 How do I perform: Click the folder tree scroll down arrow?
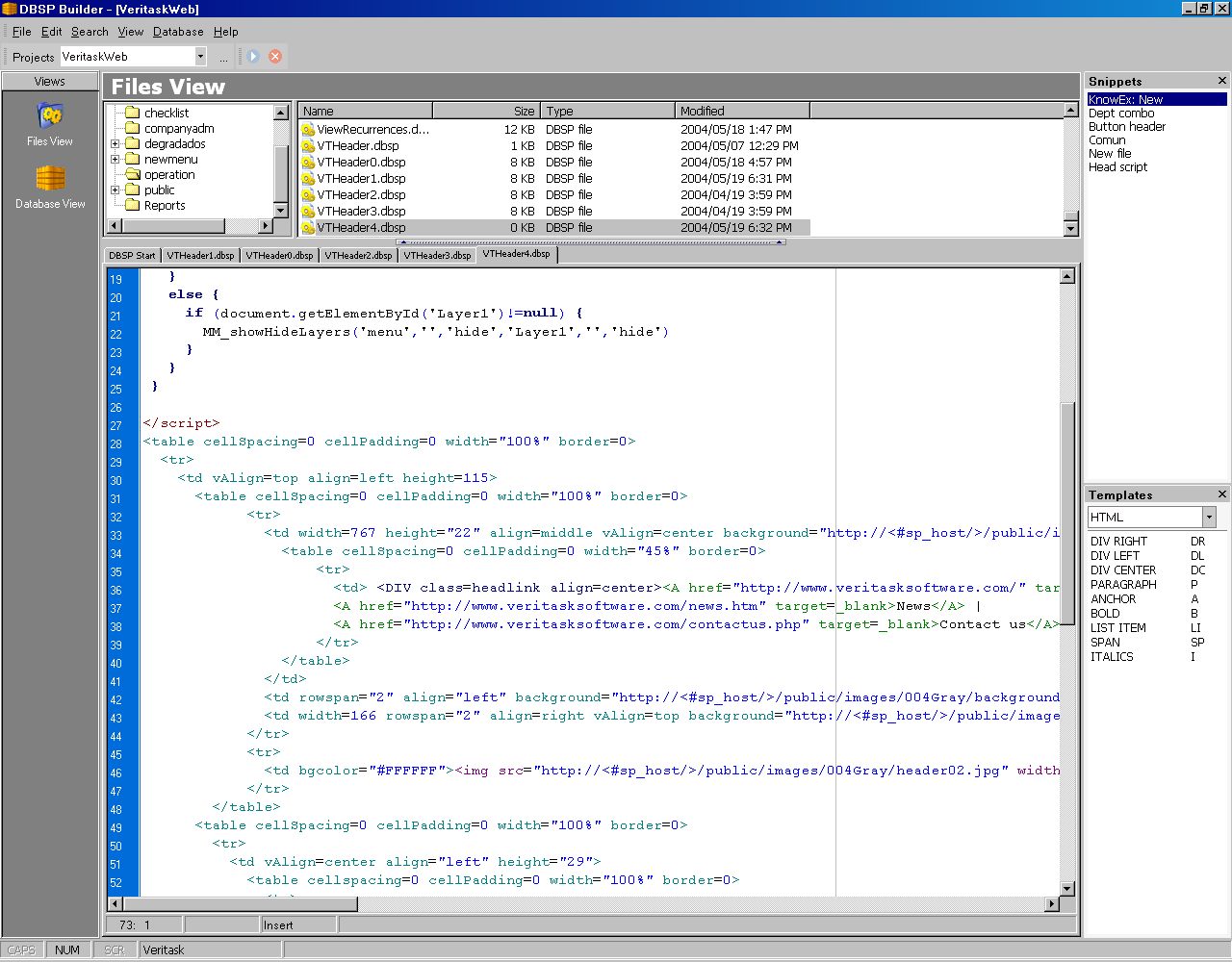[281, 210]
